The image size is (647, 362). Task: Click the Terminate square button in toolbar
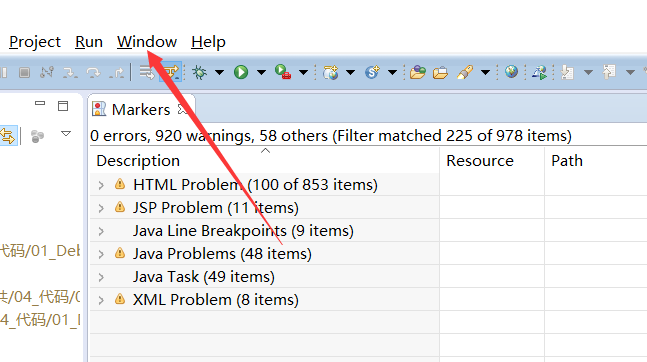24,73
